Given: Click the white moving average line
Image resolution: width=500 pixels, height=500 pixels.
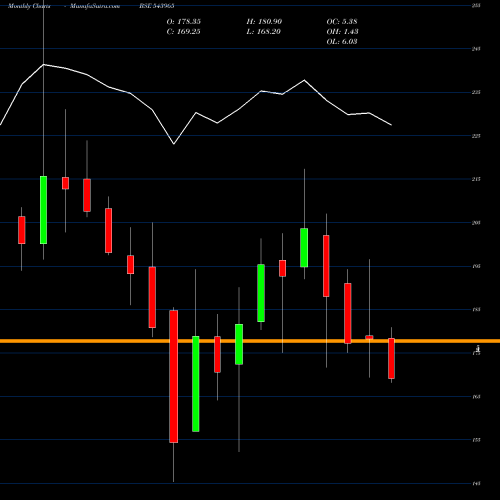Looking at the screenshot, I should coord(196,113).
